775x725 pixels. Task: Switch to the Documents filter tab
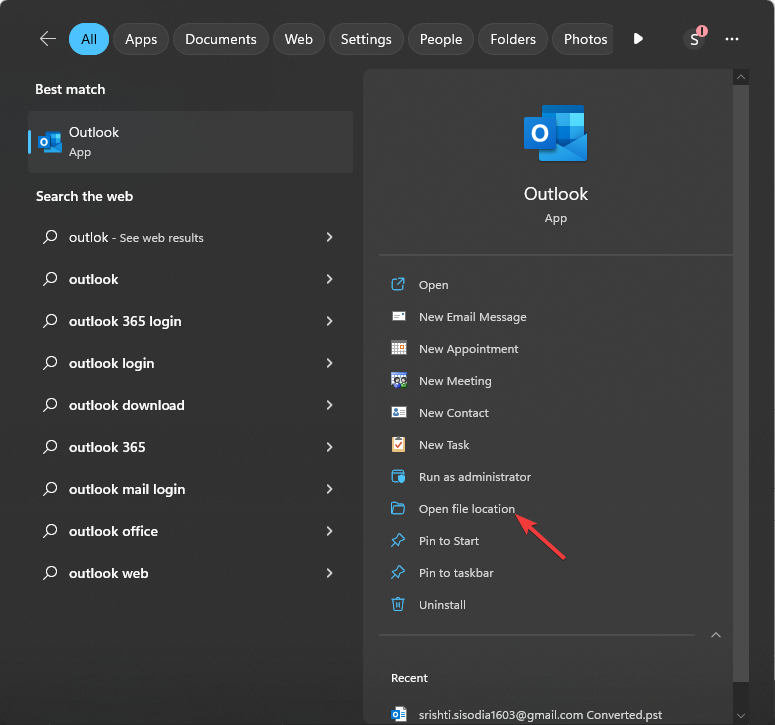pos(220,39)
